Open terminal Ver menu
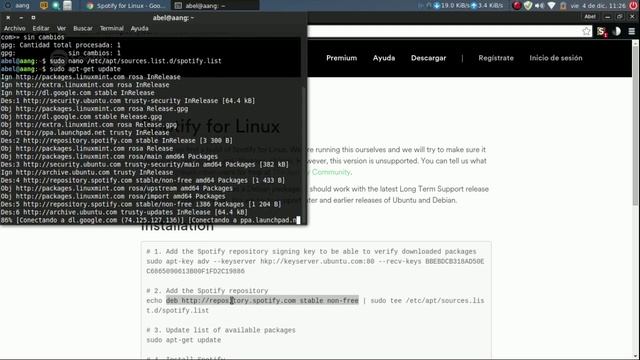Image resolution: width=640 pixels, height=360 pixels. [x=61, y=28]
